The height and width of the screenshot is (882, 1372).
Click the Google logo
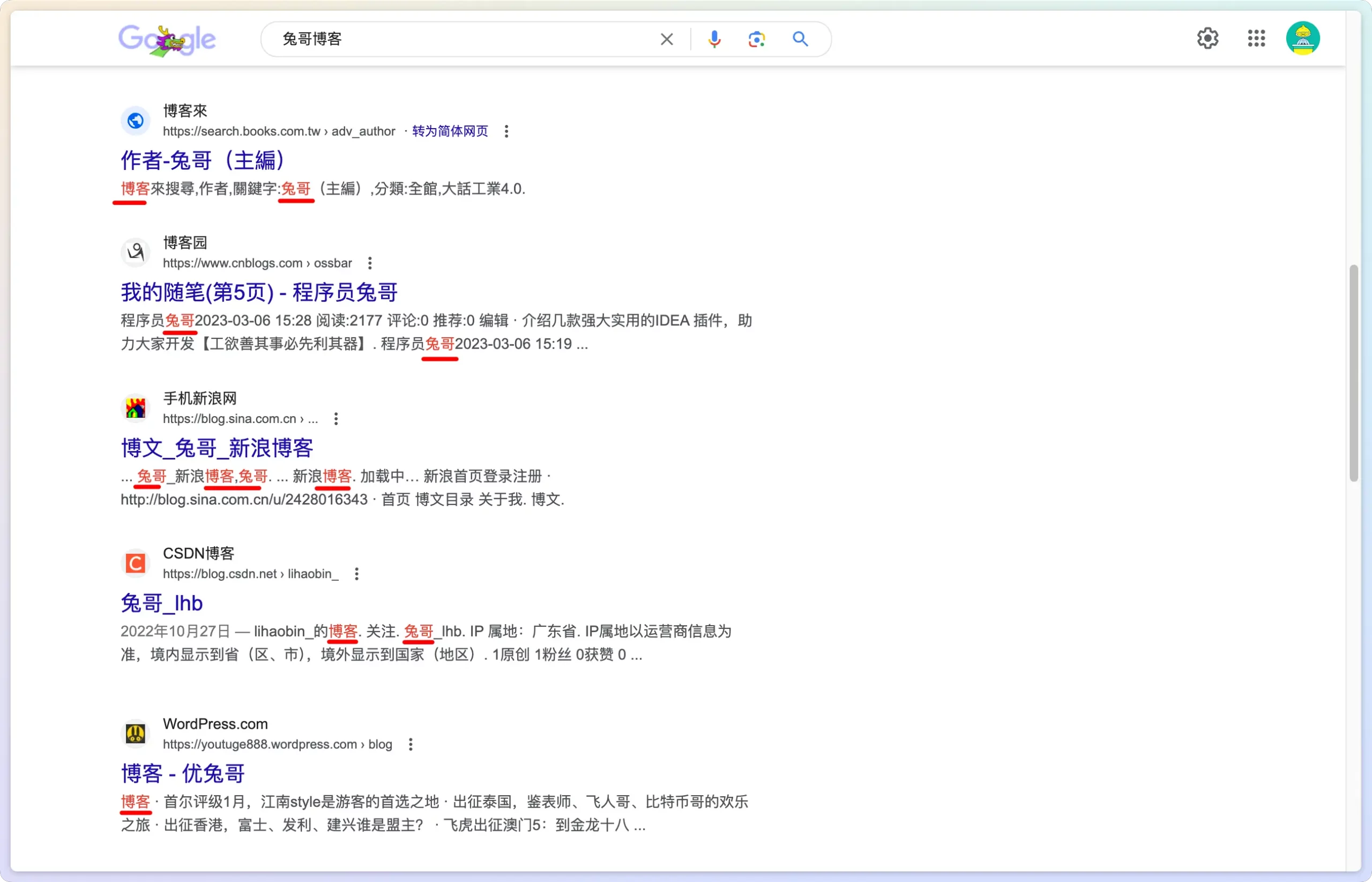pos(167,40)
